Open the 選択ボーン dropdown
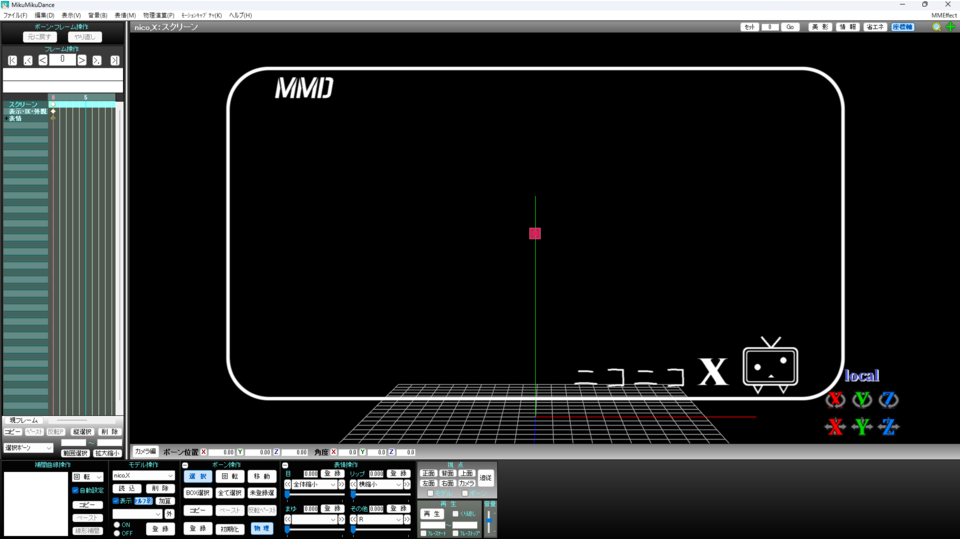 click(x=28, y=448)
